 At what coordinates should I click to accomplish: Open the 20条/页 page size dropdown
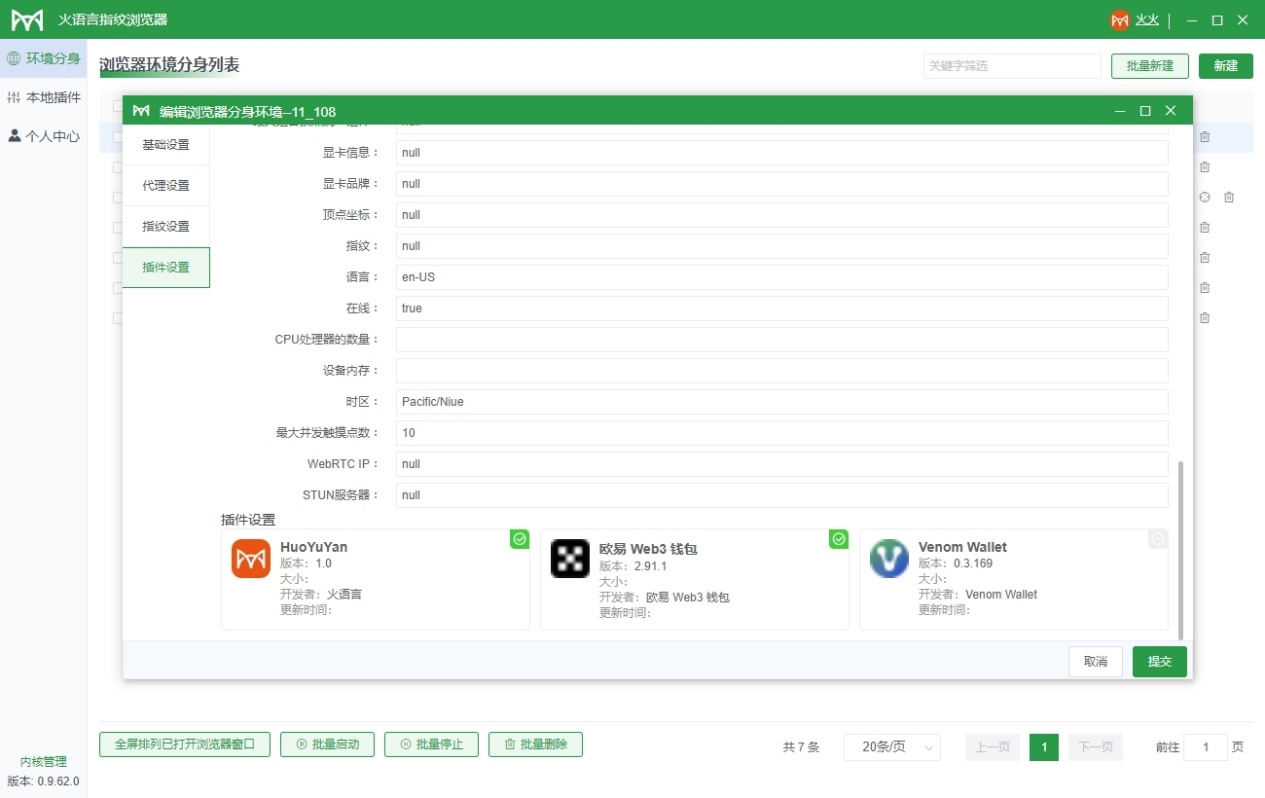click(891, 746)
